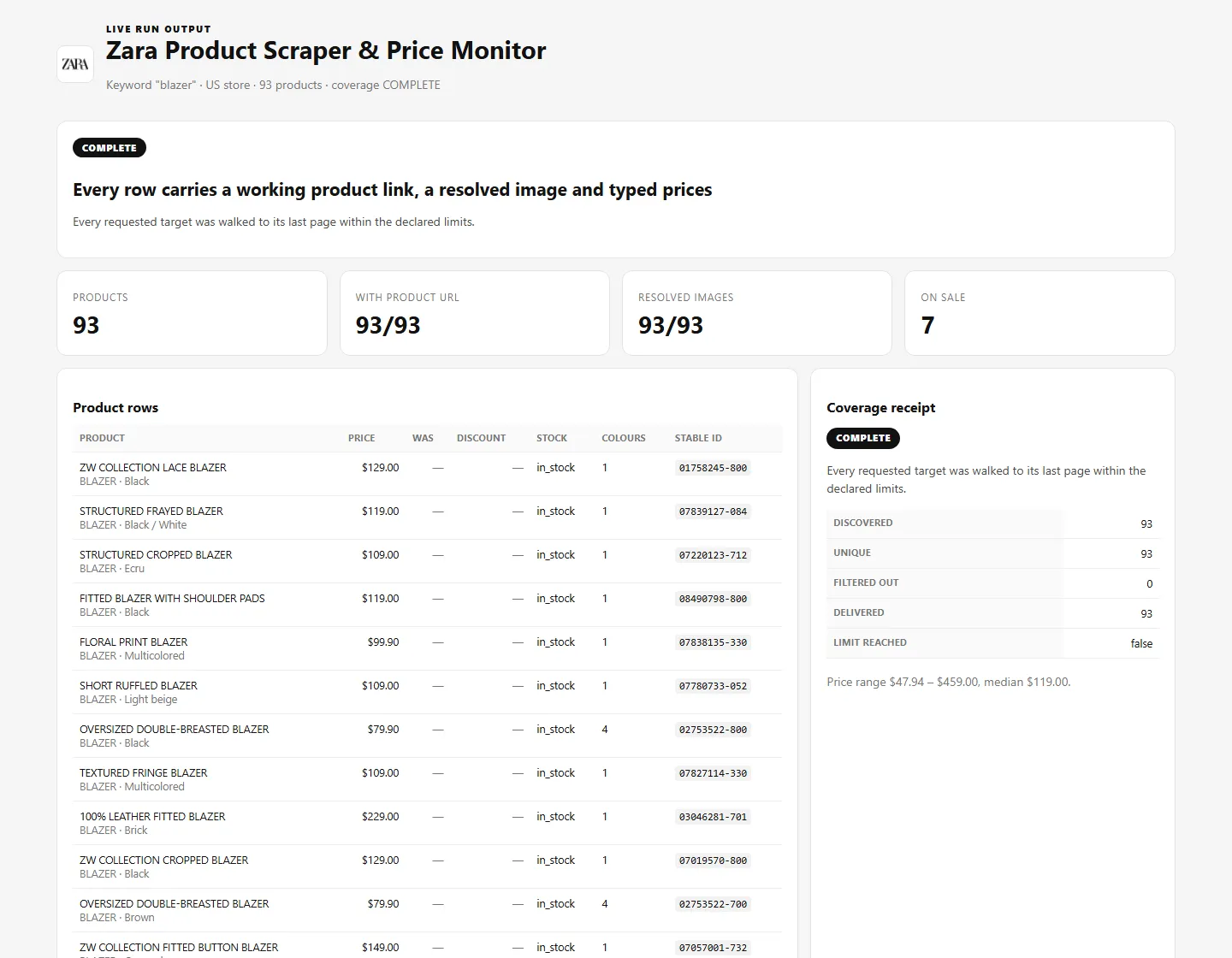Viewport: 1232px width, 958px height.
Task: Click stable ID 02753522-700
Action: click(x=713, y=904)
